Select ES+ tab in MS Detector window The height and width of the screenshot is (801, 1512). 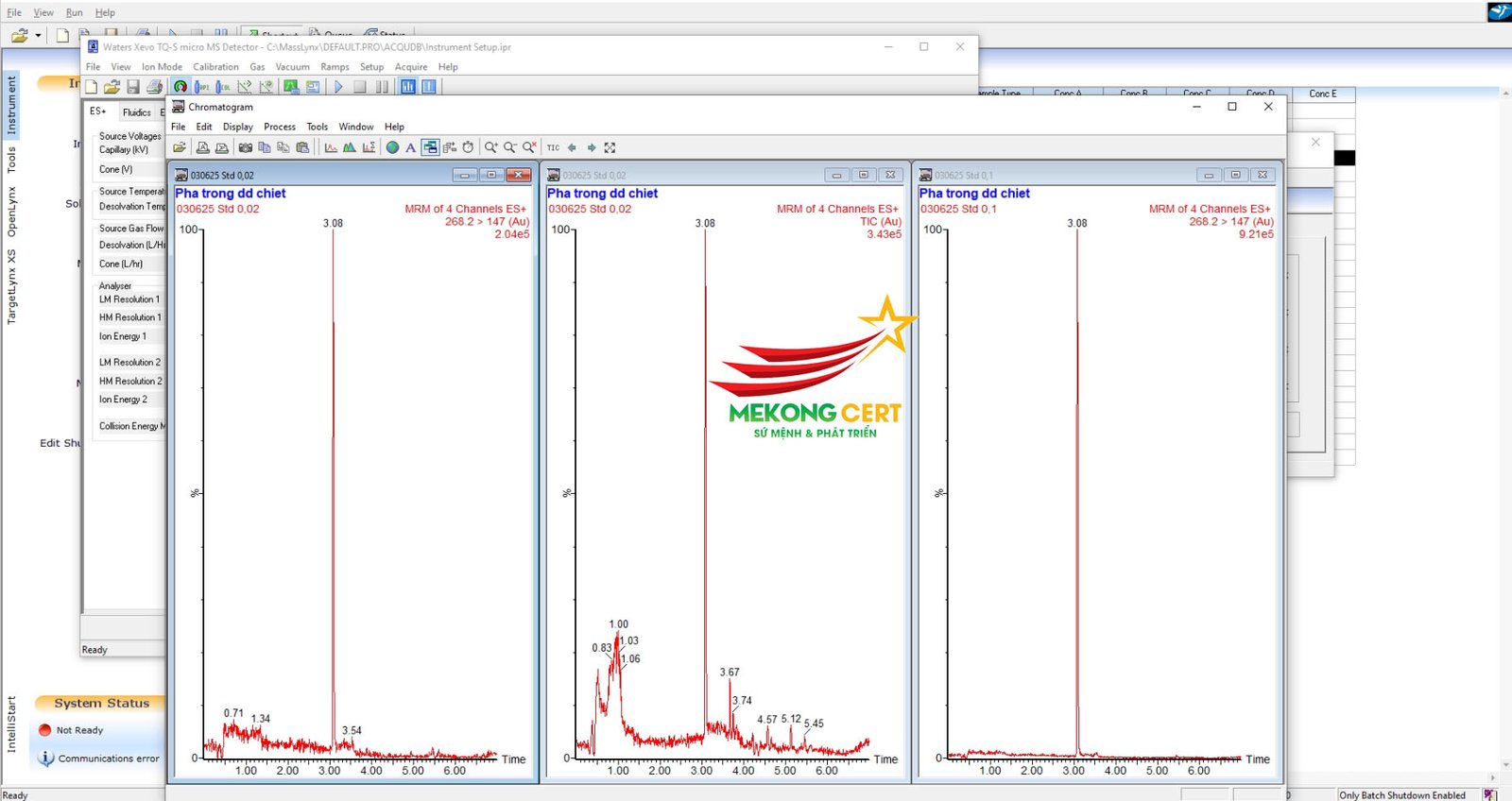point(98,111)
